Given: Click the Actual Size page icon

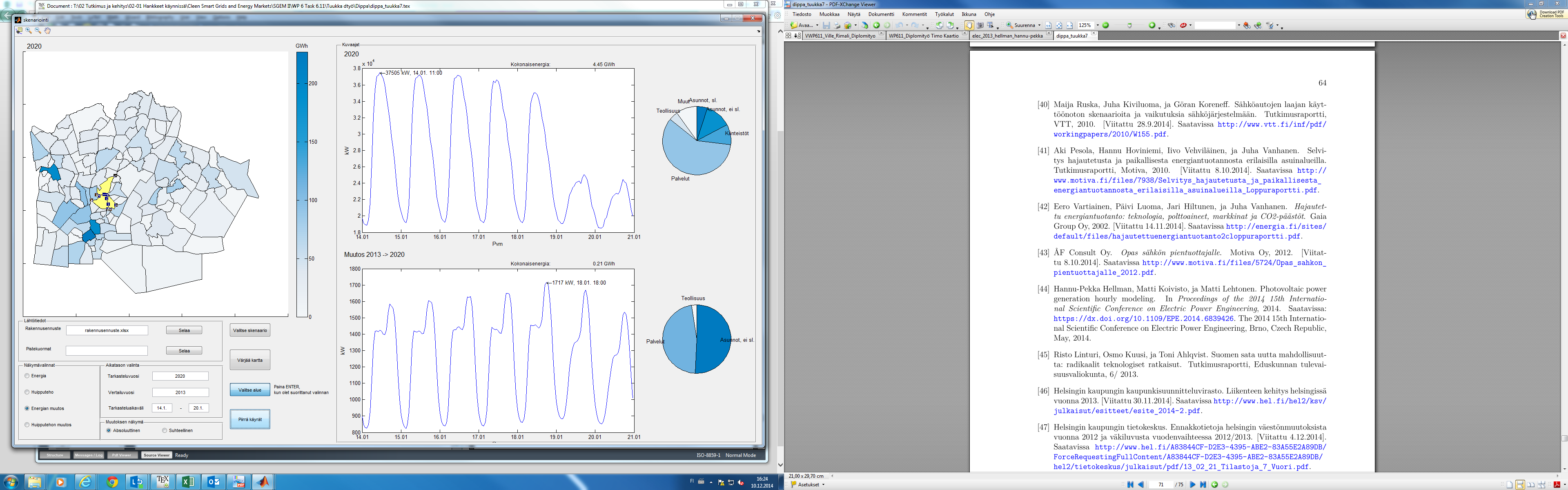Looking at the screenshot, I should (1049, 26).
